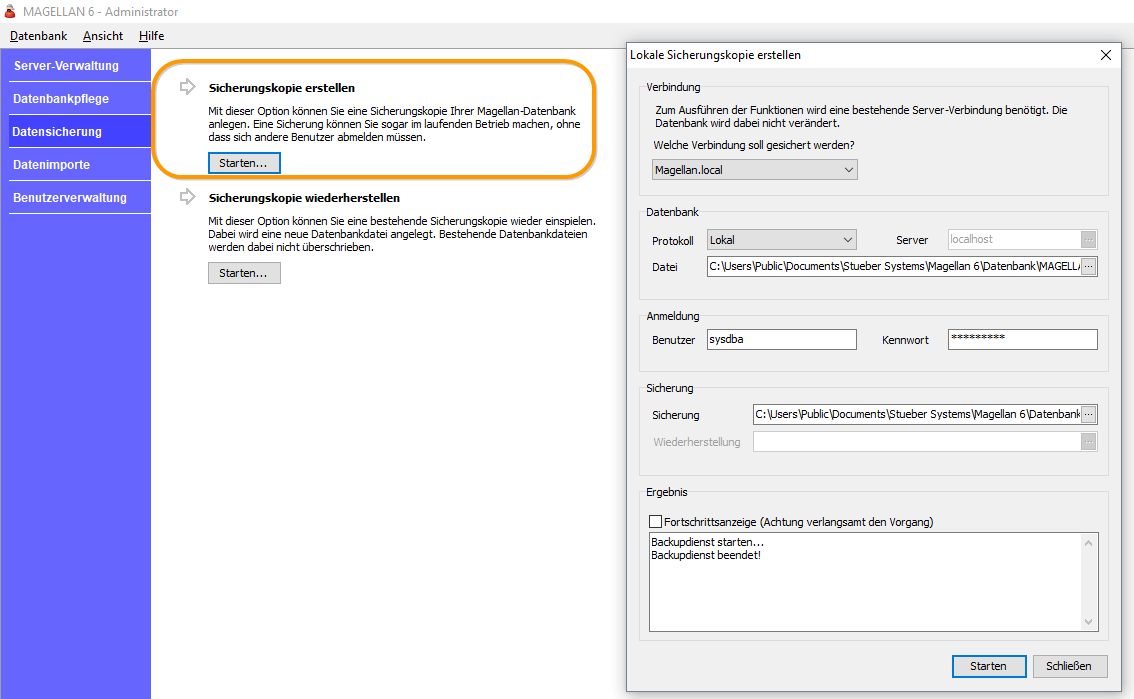The image size is (1134, 699).
Task: Click arrow icon beside Sicherungskopie erstellen
Action: (187, 87)
